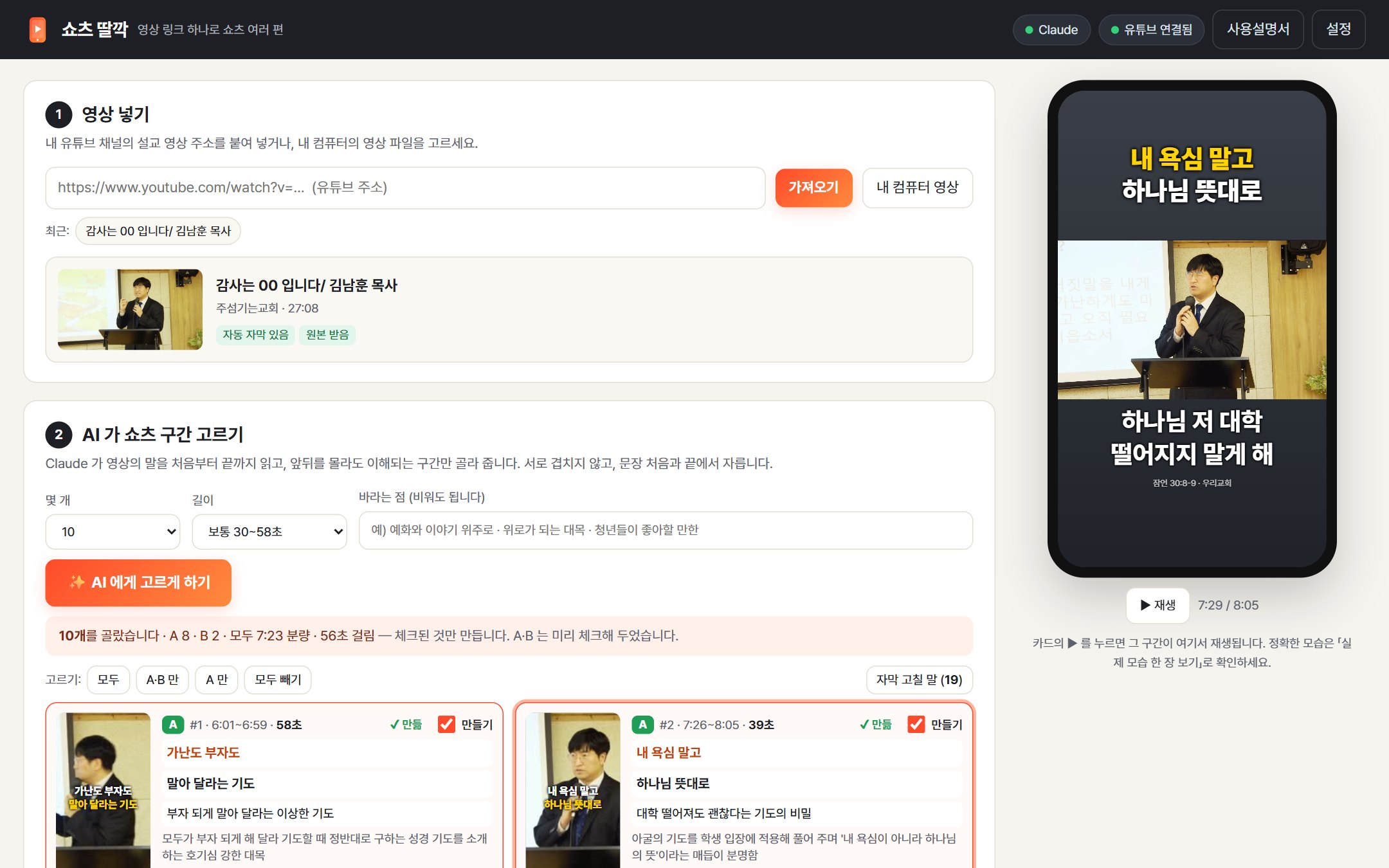1389x868 pixels.
Task: Click the ✓ 만듦 status on clip #2
Action: (x=875, y=725)
